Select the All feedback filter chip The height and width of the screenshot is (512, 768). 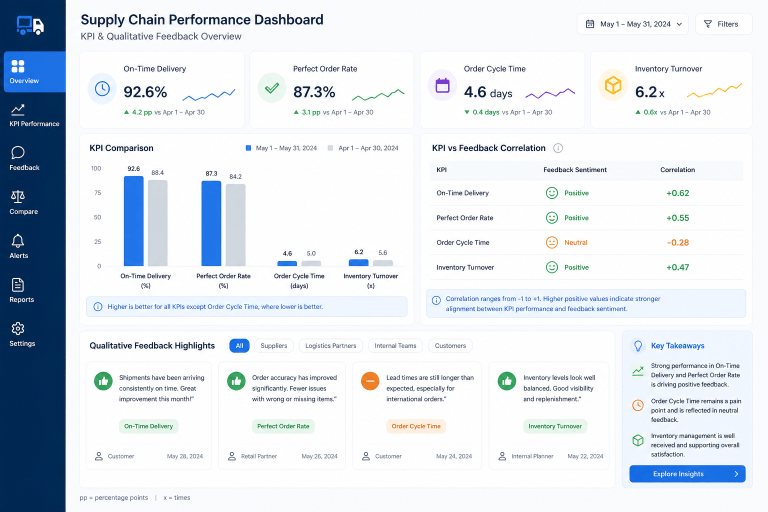click(x=239, y=346)
